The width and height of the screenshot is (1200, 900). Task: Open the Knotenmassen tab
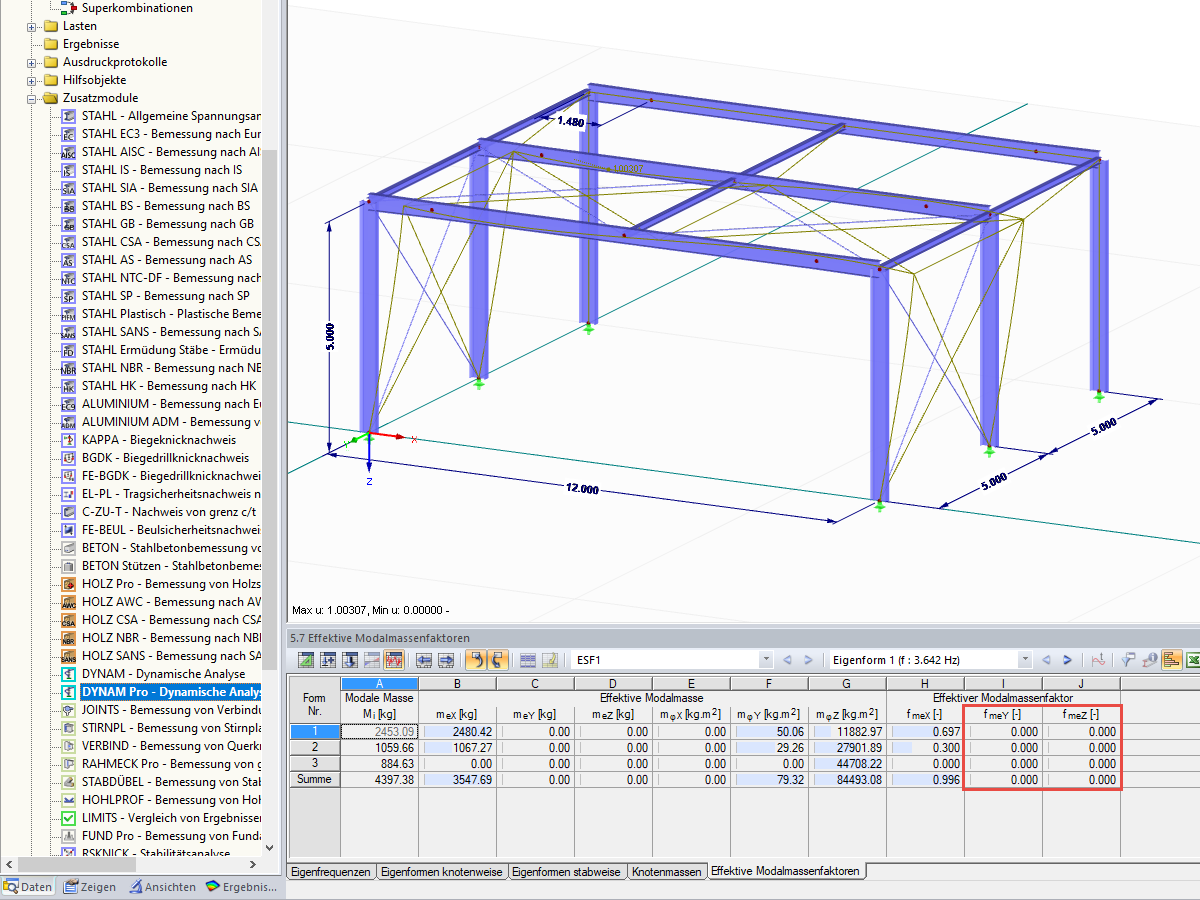667,871
